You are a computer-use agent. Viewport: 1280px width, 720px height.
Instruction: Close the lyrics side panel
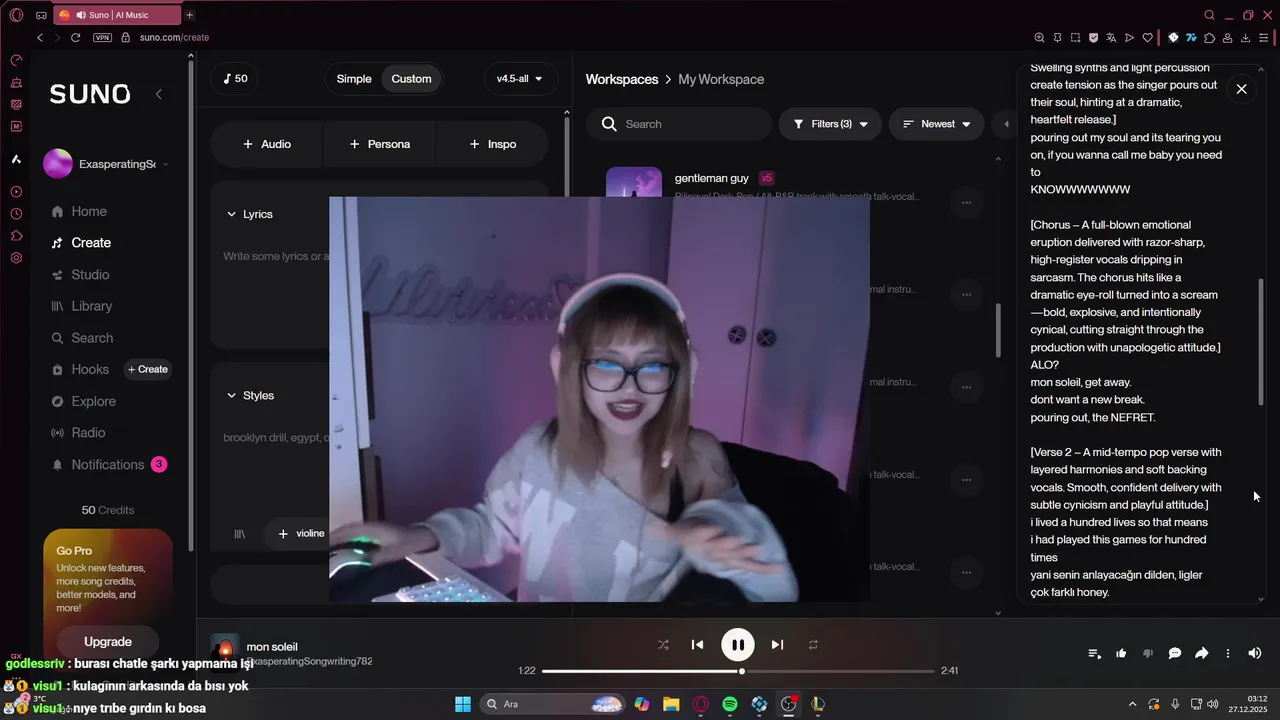(x=1241, y=89)
